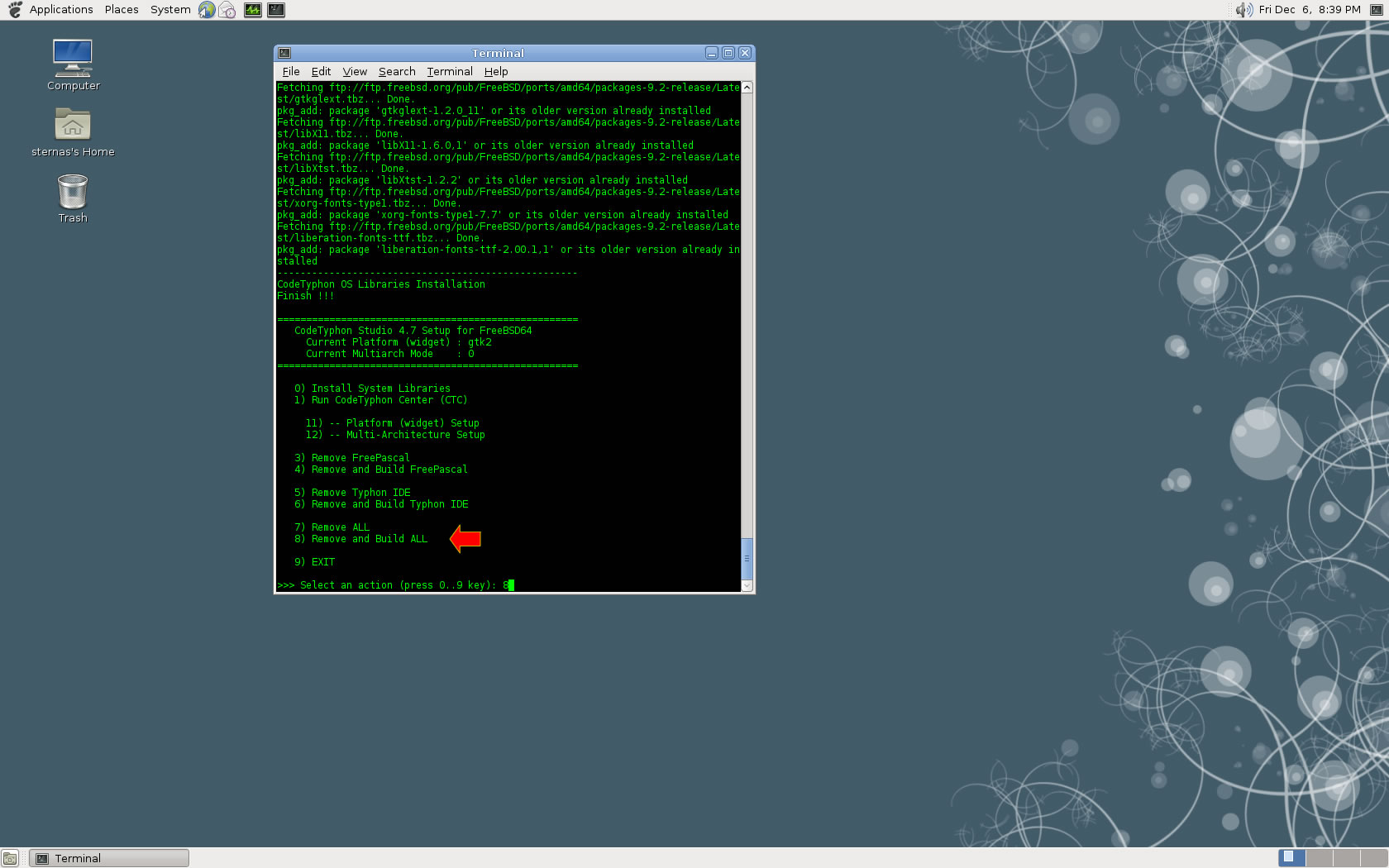
Task: Close the Terminal window
Action: tap(745, 53)
